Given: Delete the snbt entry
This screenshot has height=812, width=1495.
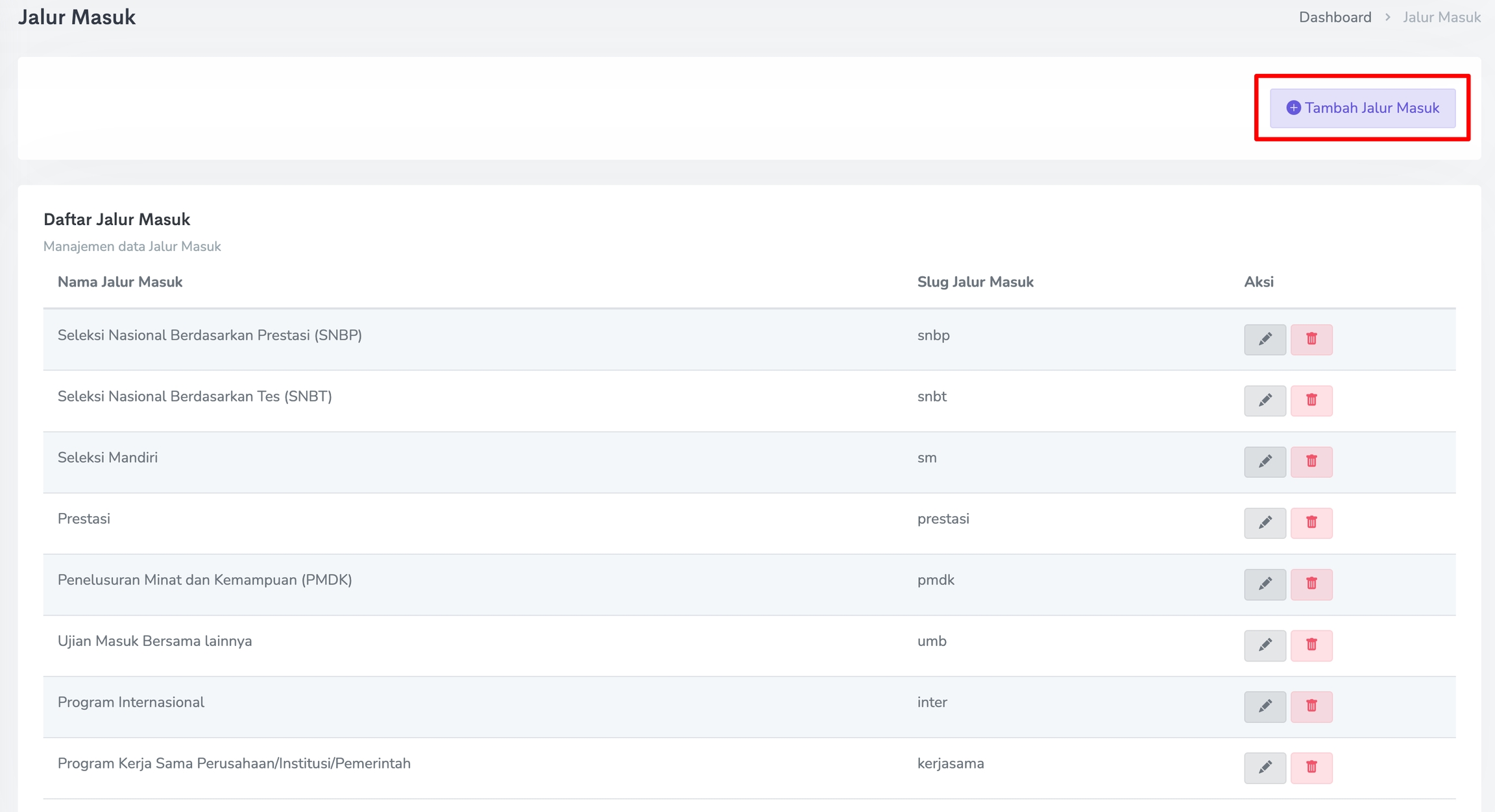Looking at the screenshot, I should pos(1311,400).
